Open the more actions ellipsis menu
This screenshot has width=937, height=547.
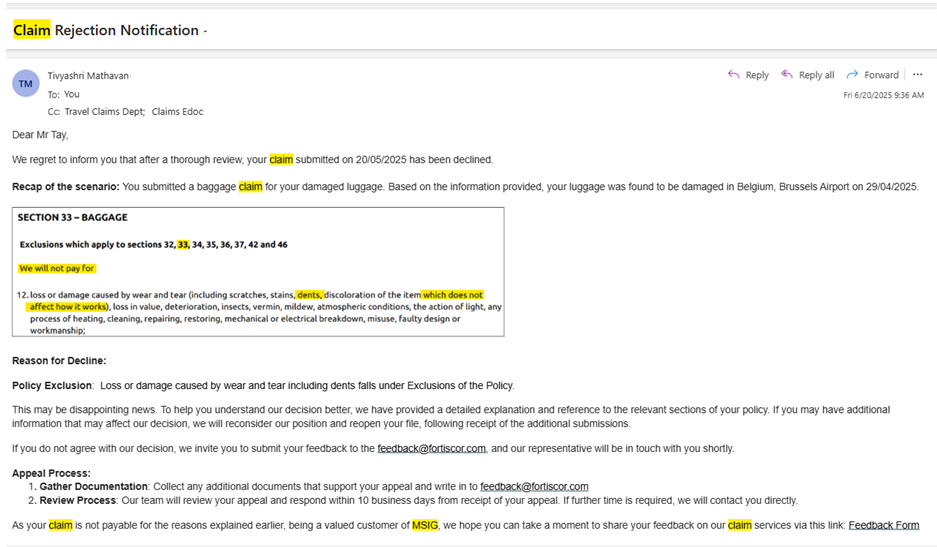918,75
